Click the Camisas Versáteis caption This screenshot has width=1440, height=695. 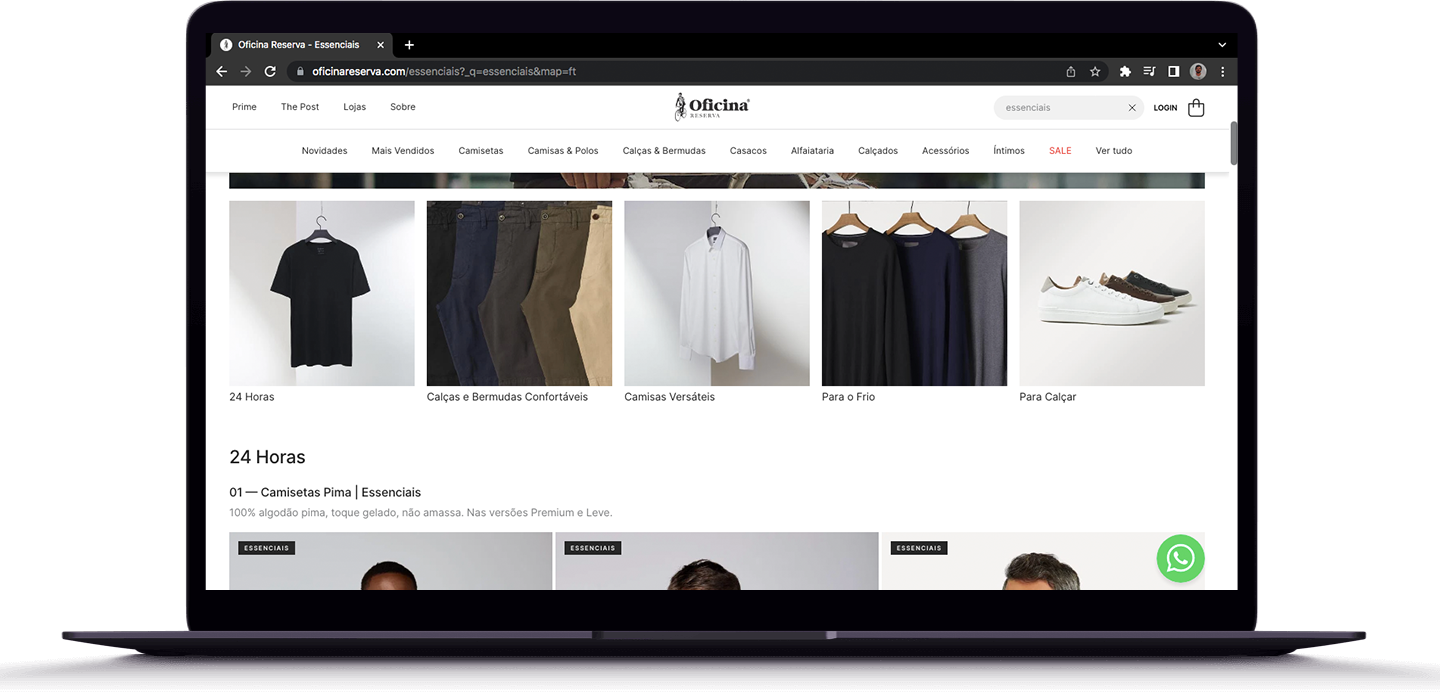[669, 397]
